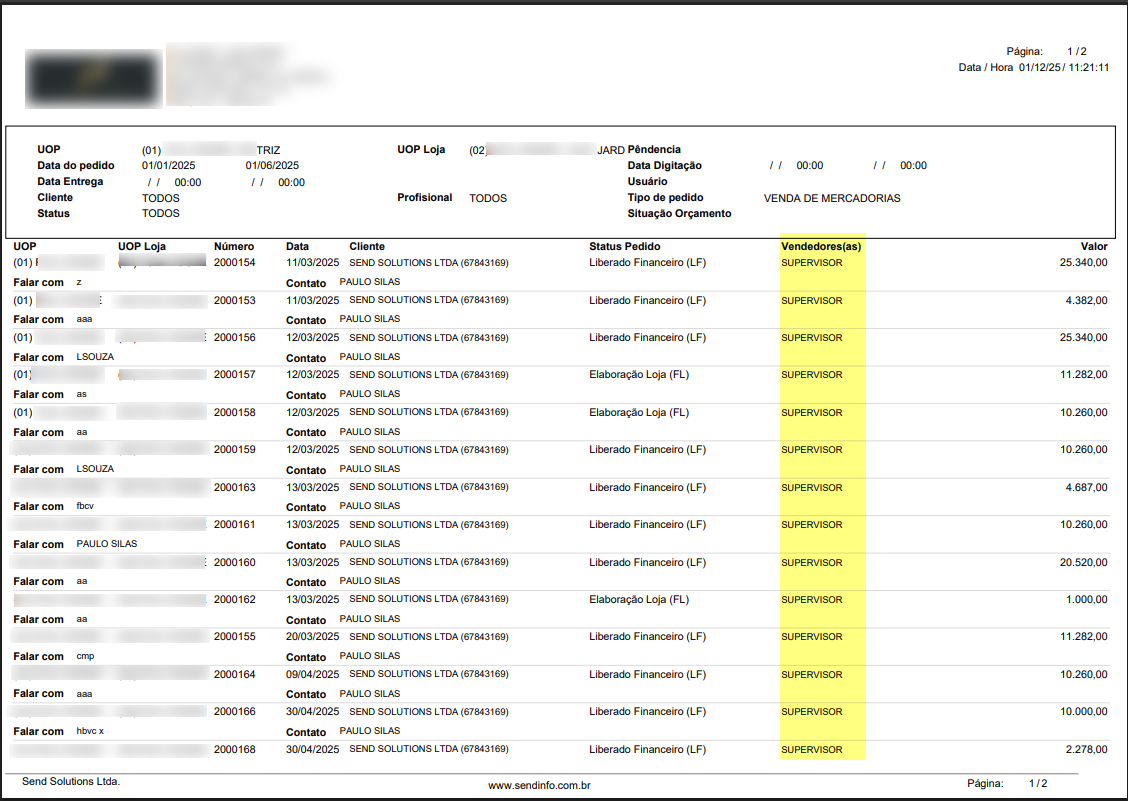The height and width of the screenshot is (801, 1128).
Task: Select the value 1.000,00
Action: click(1086, 600)
